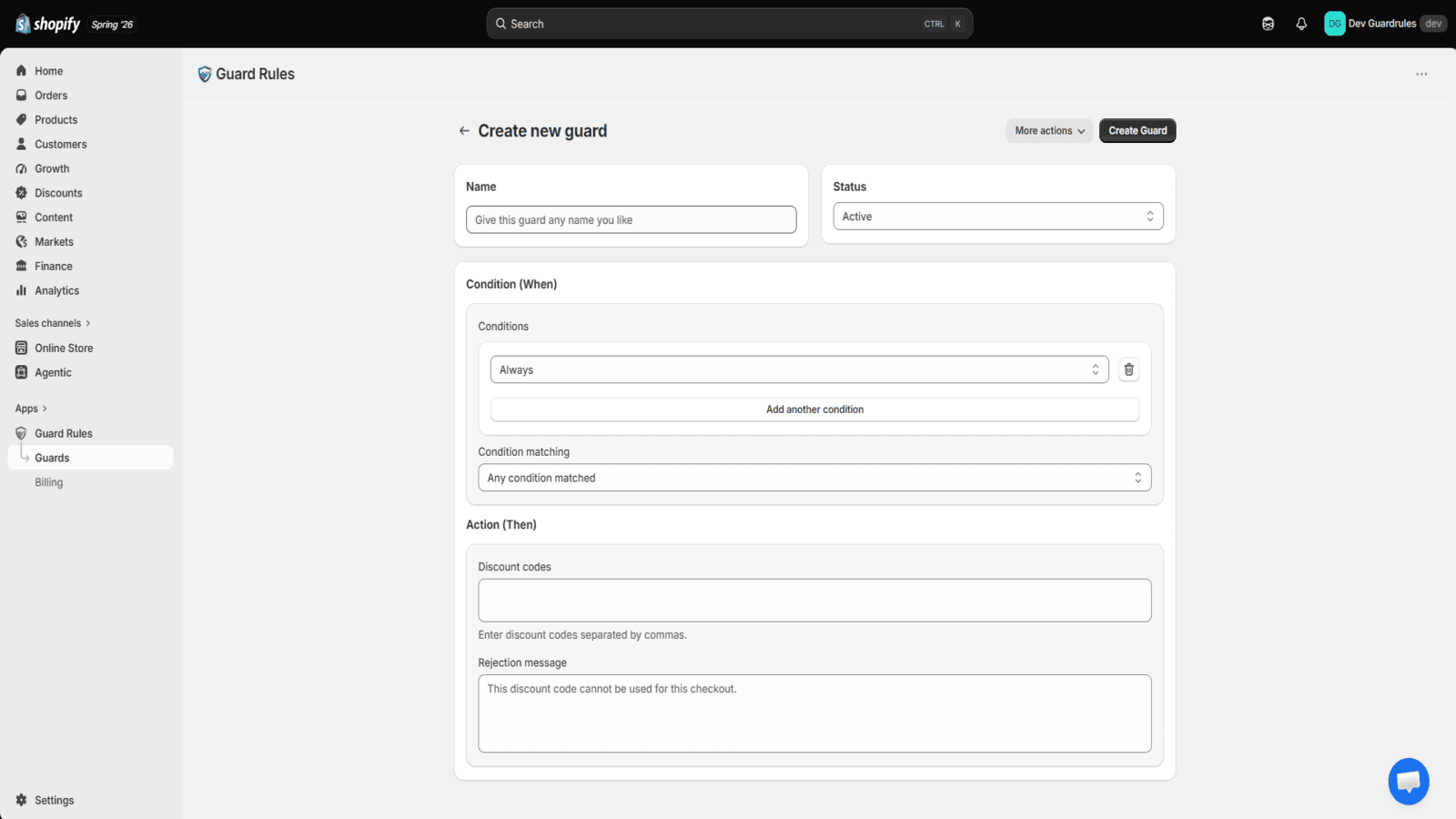Select Guards in the sidebar

tap(90, 458)
